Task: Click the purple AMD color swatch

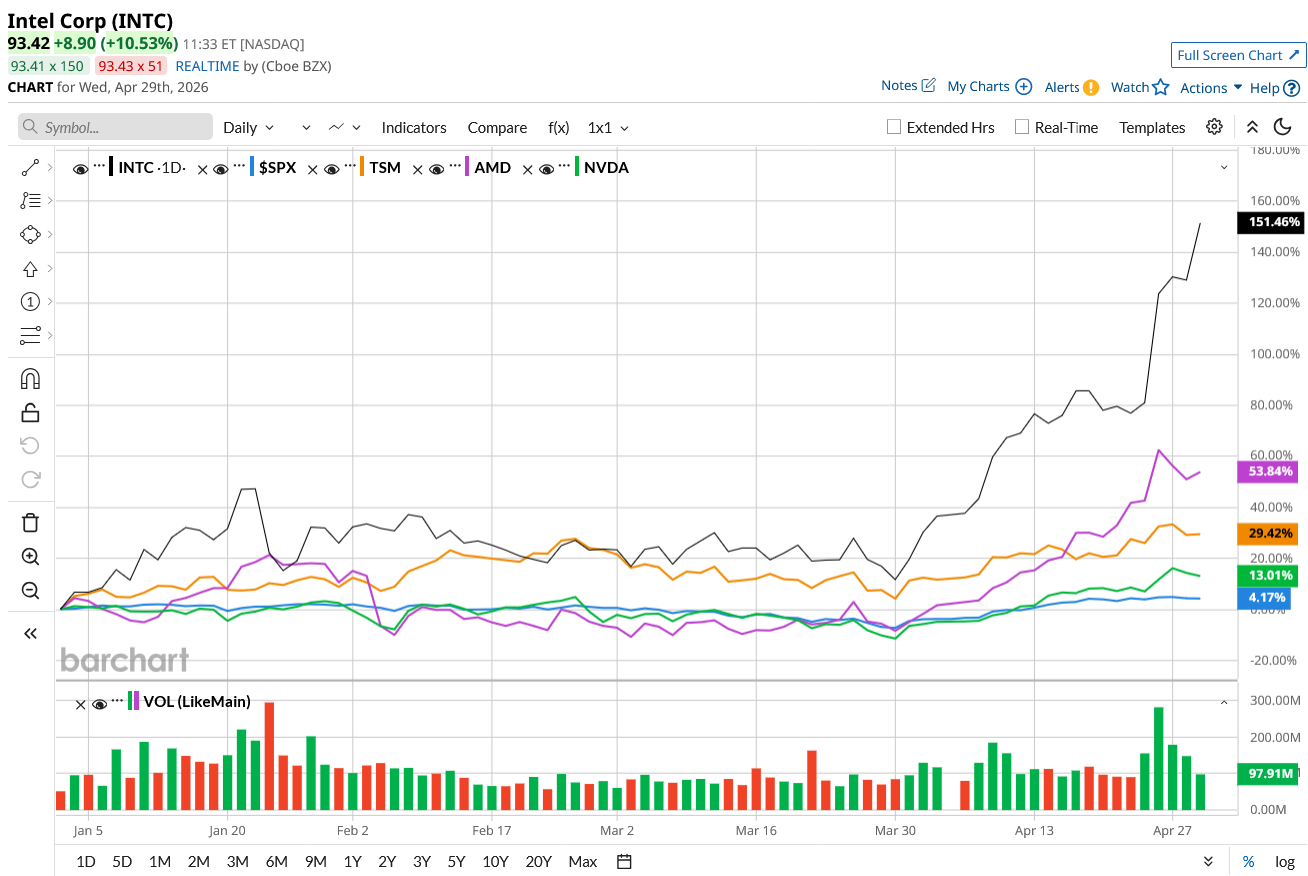Action: point(467,168)
